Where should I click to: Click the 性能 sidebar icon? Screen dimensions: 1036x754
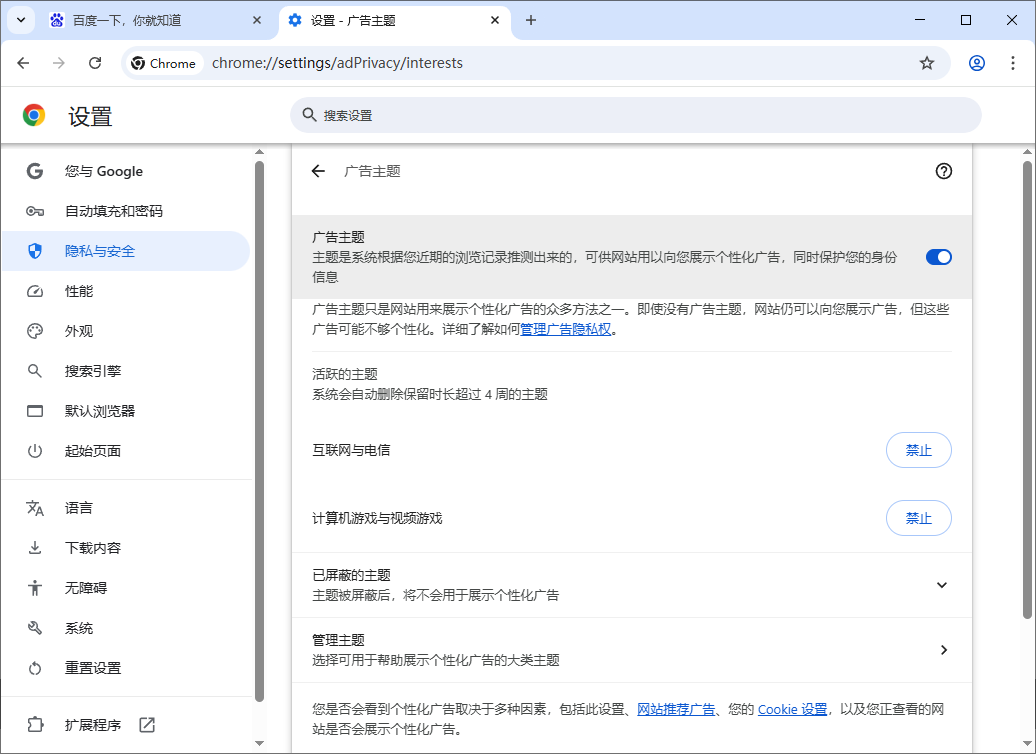point(35,291)
